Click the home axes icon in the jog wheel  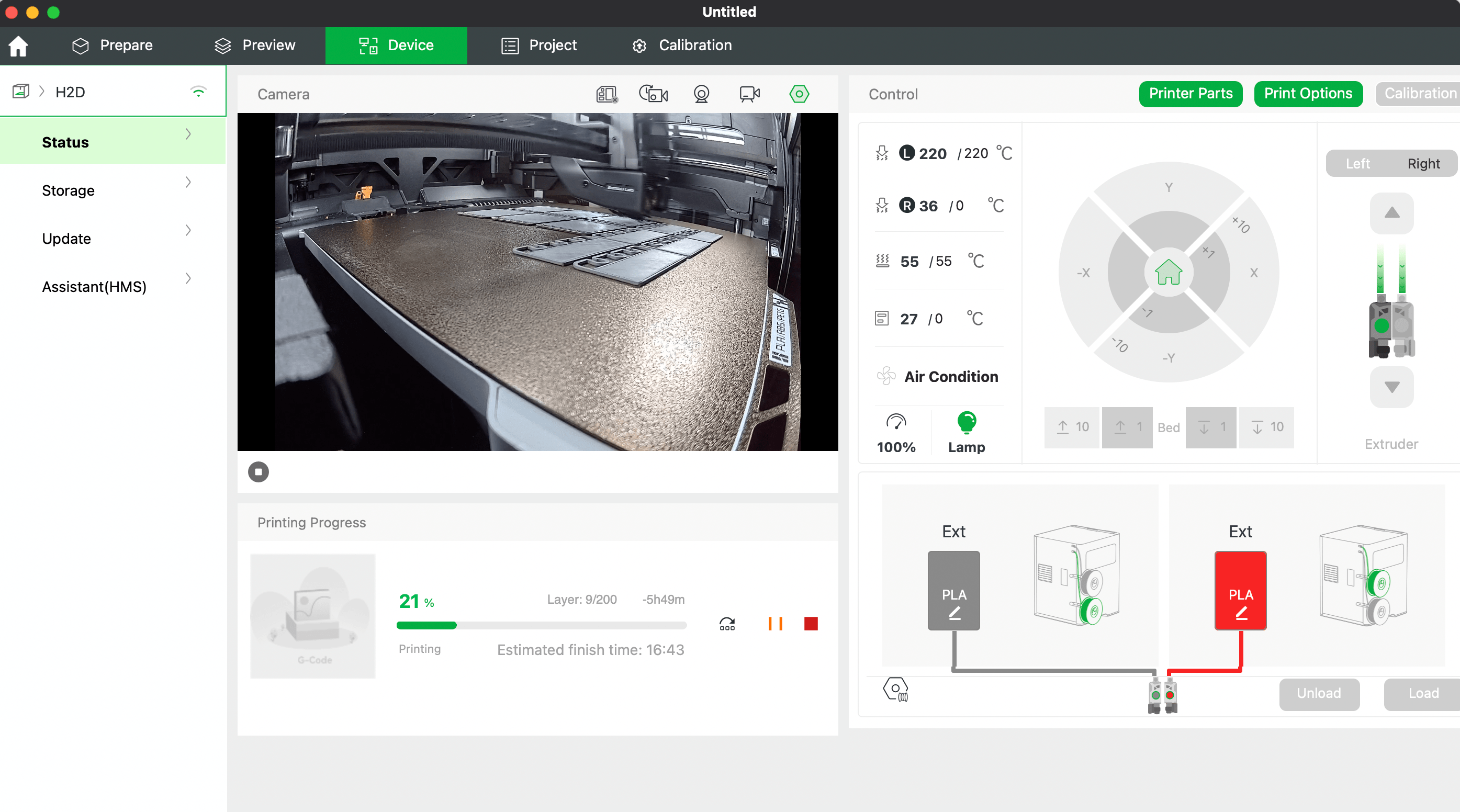click(x=1168, y=273)
